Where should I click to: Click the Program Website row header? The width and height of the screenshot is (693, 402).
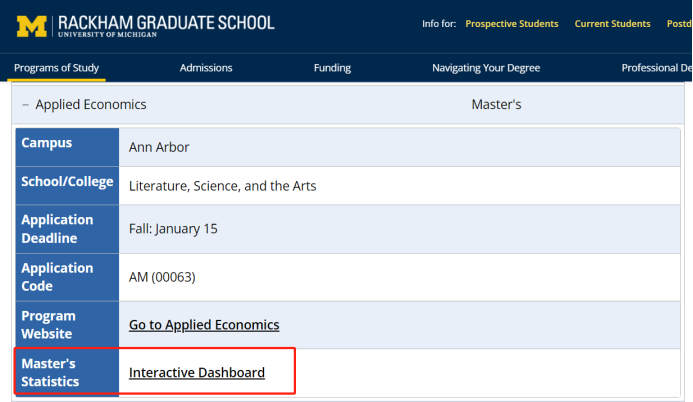tap(67, 325)
